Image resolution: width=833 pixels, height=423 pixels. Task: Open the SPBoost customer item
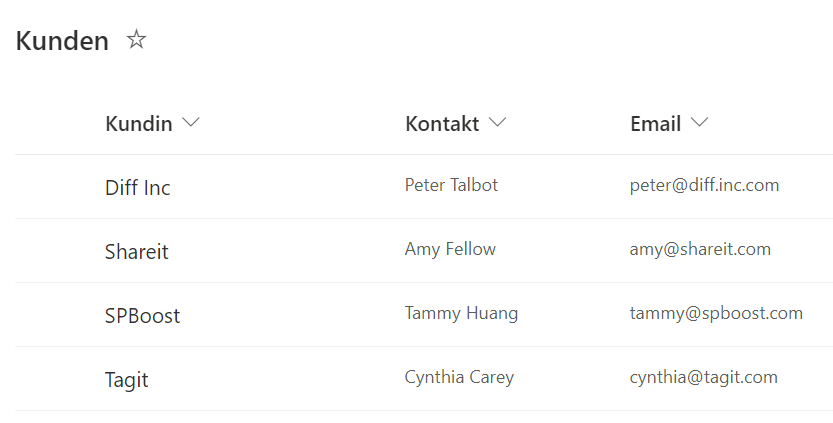click(x=142, y=316)
